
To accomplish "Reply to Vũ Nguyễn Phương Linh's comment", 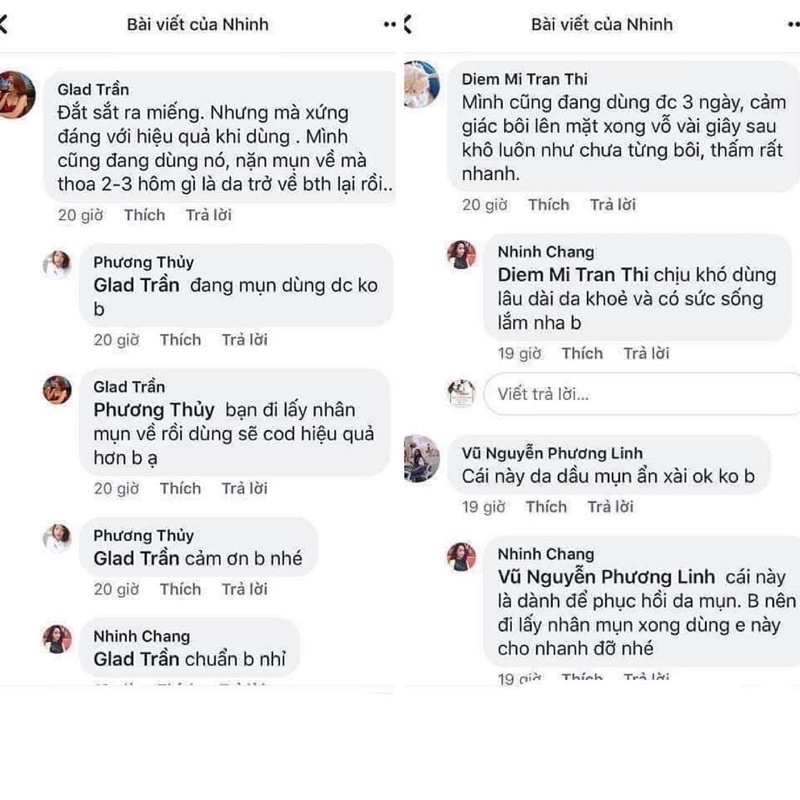I will (610, 507).
